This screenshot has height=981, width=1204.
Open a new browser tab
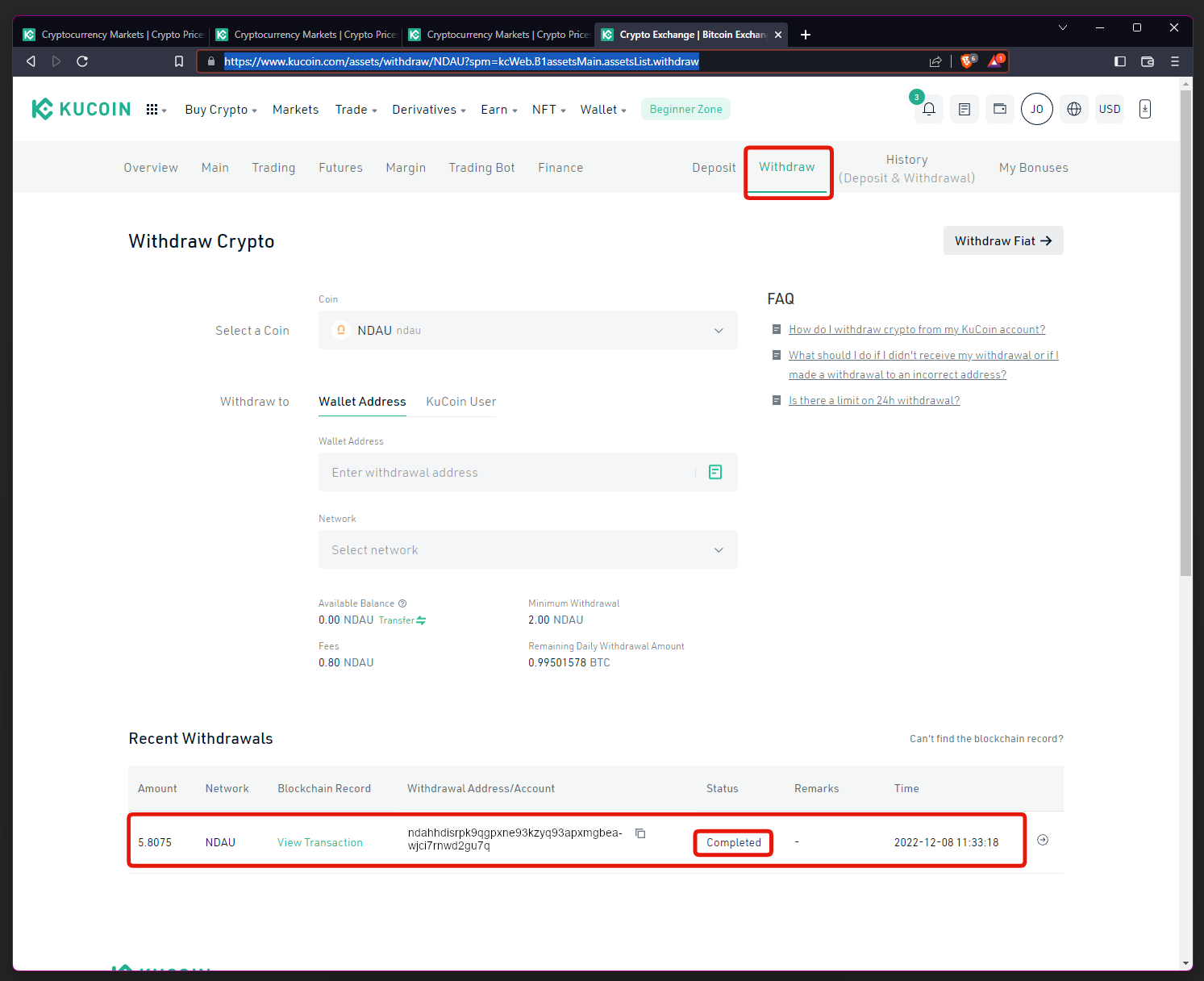click(806, 35)
